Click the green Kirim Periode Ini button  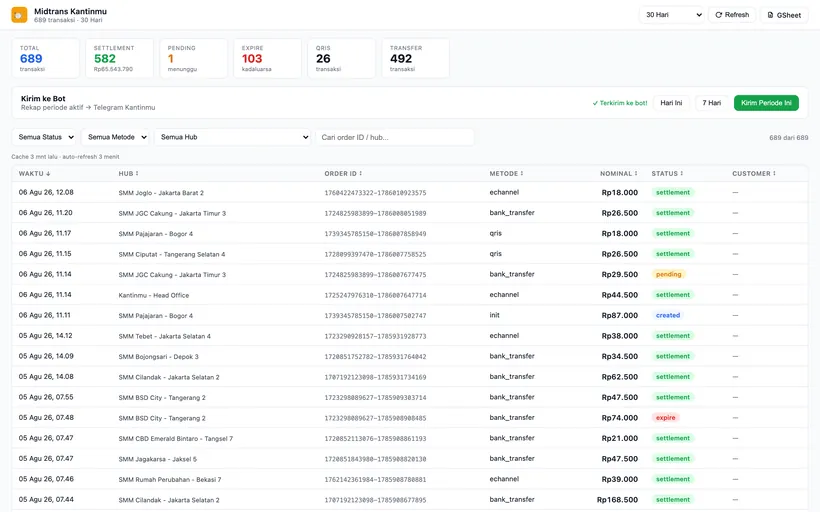click(766, 103)
